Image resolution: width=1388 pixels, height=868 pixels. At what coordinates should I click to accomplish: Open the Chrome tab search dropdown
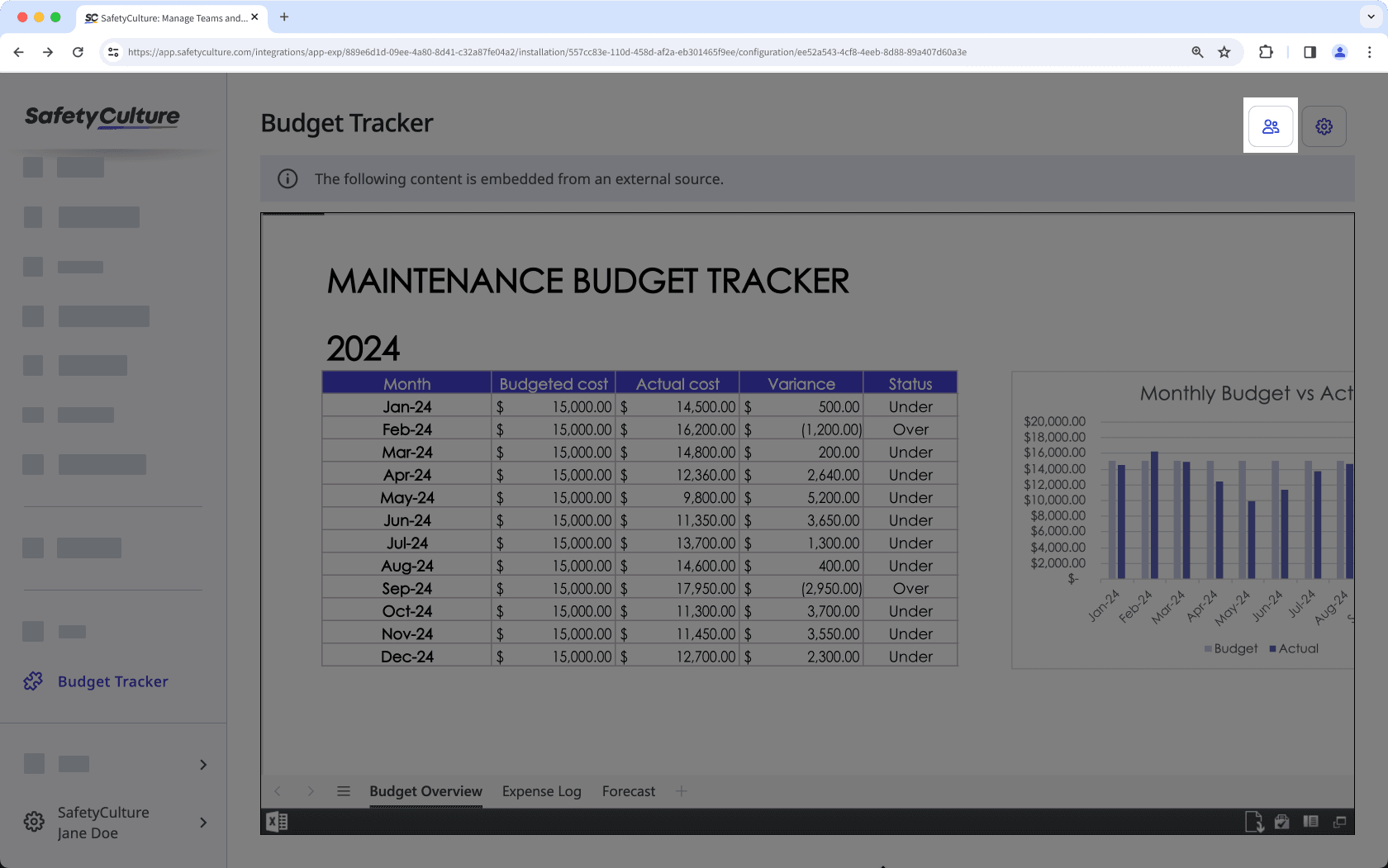[x=1371, y=17]
